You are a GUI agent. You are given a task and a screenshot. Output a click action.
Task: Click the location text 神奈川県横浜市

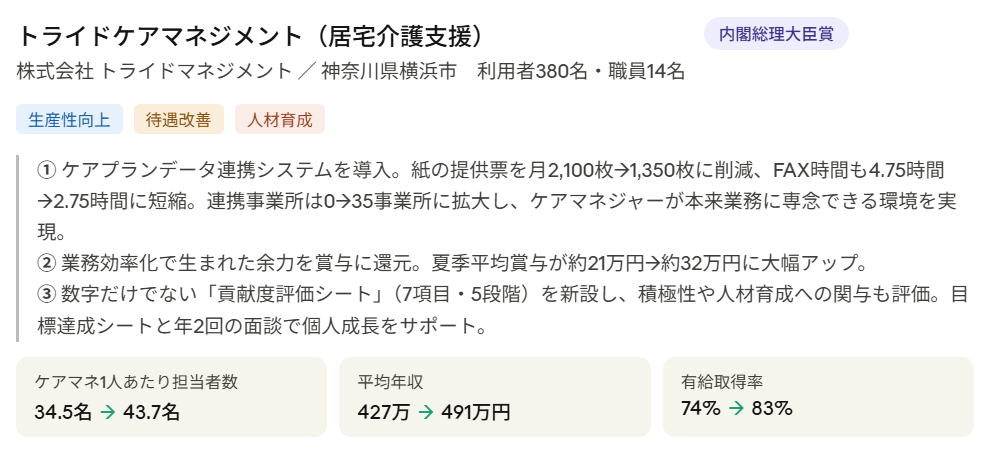389,72
